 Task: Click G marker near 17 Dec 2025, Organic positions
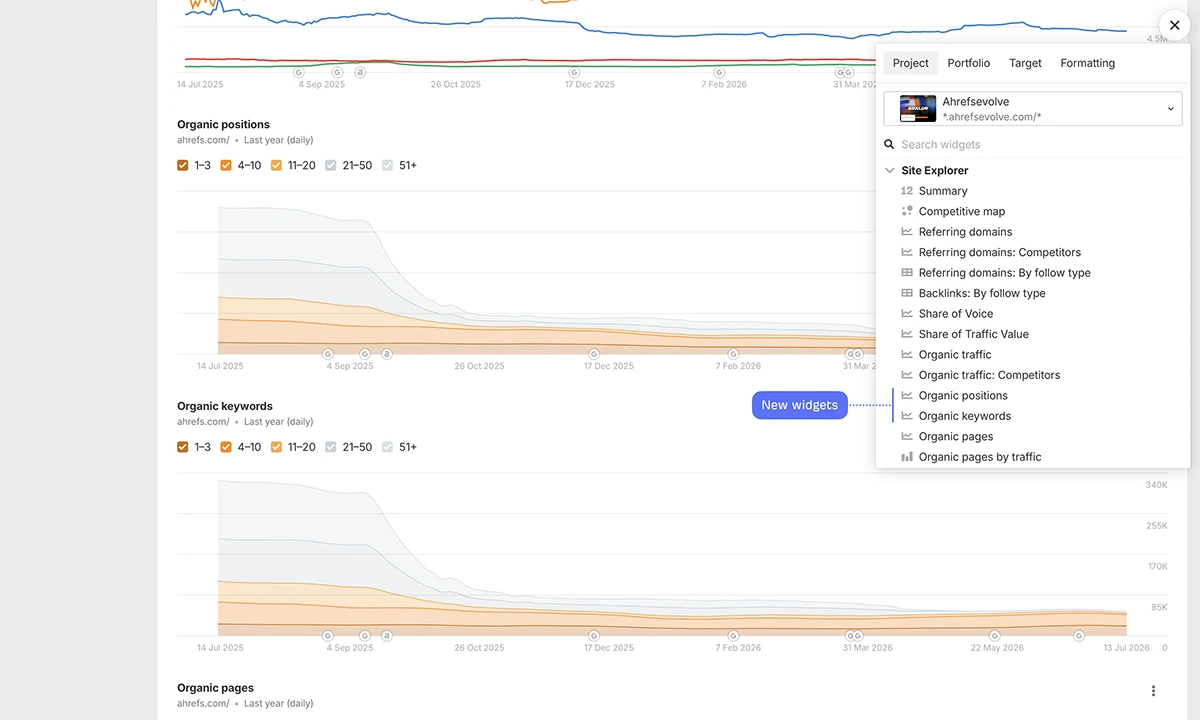594,353
